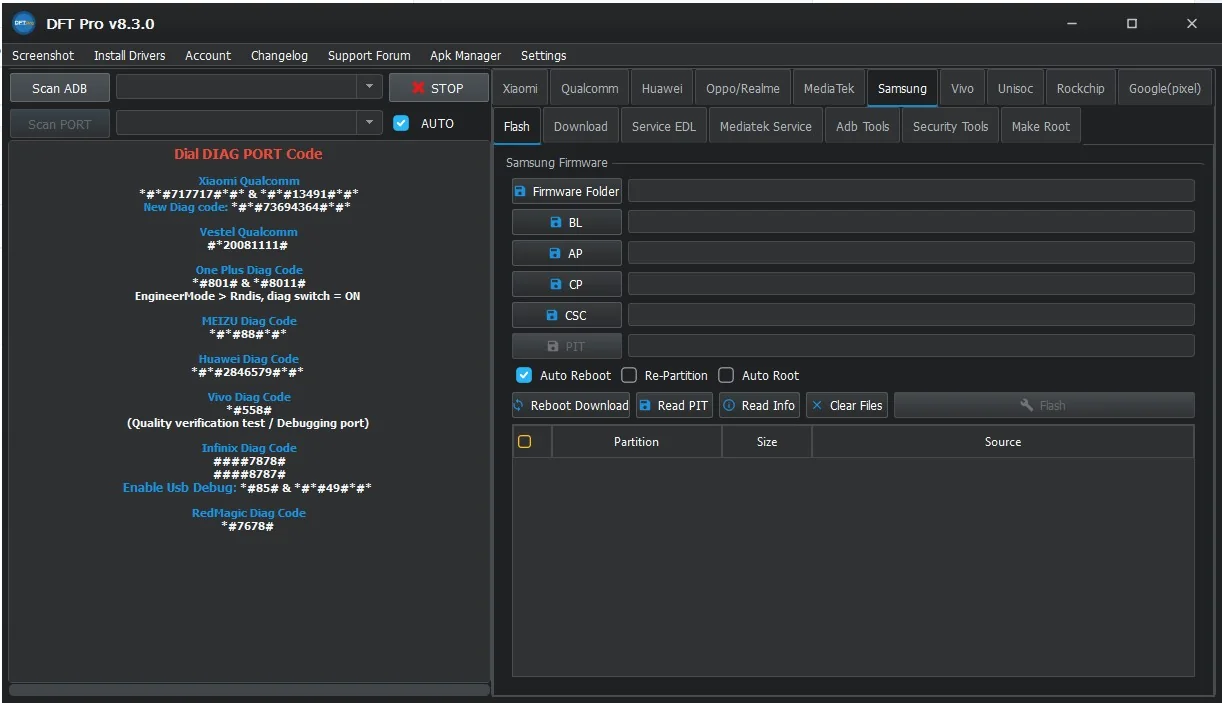Click the Partition column header
Screen dimensions: 1222x703
tap(637, 441)
